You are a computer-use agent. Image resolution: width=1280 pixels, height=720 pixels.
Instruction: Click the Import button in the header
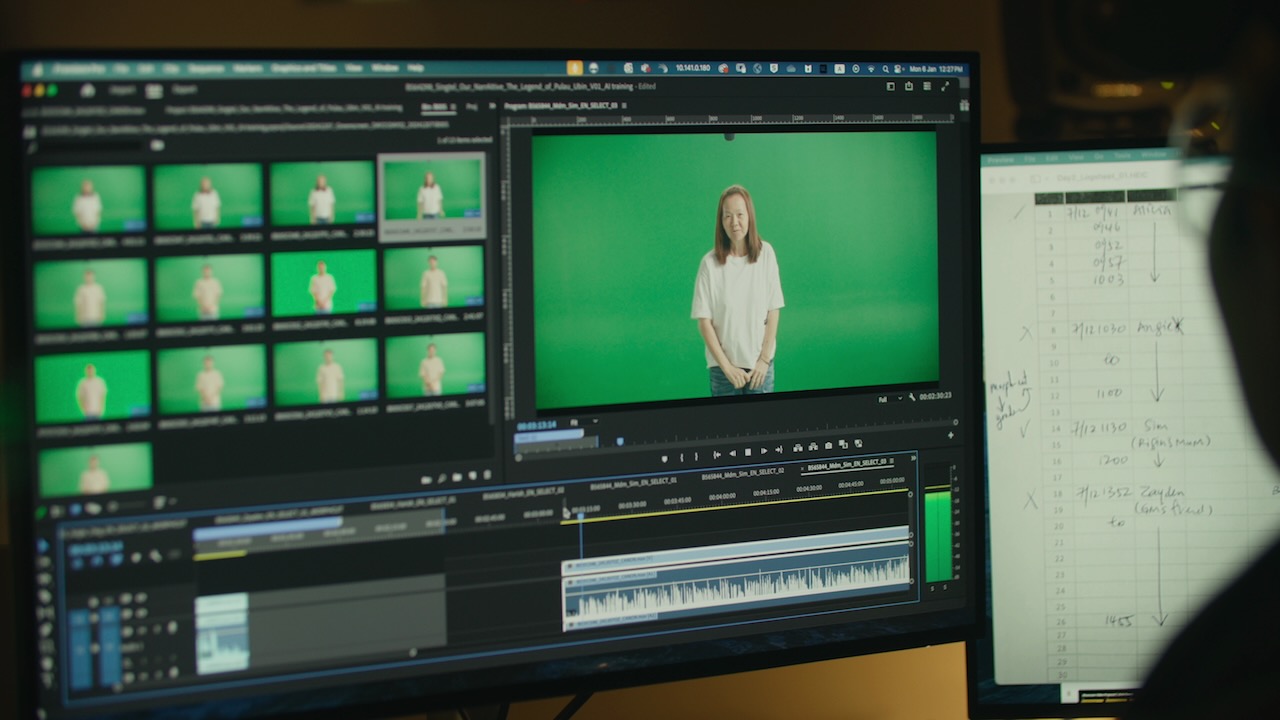pyautogui.click(x=123, y=89)
